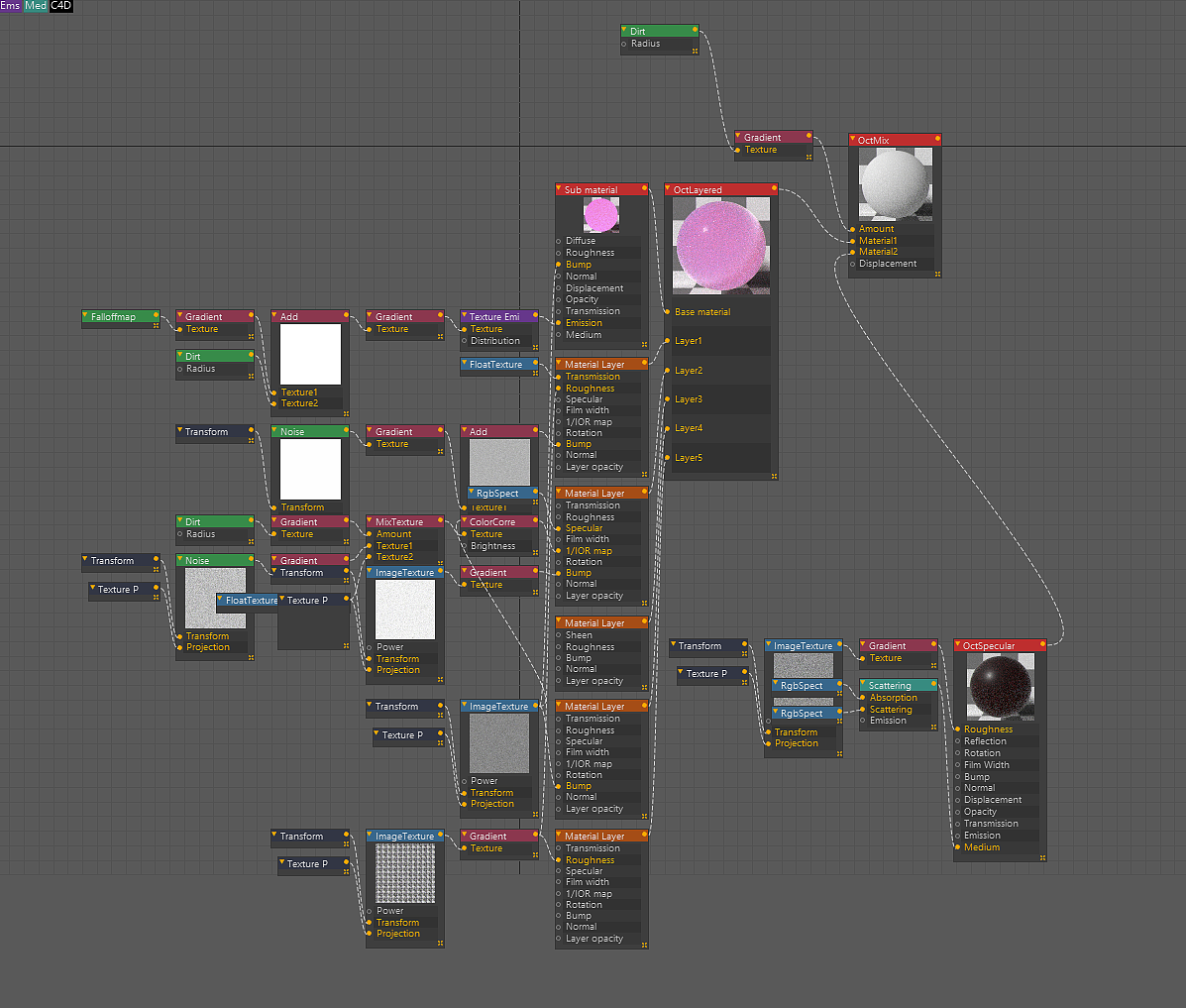Click the OctLayered resize grip icon
The width and height of the screenshot is (1186, 1008).
pyautogui.click(x=774, y=476)
